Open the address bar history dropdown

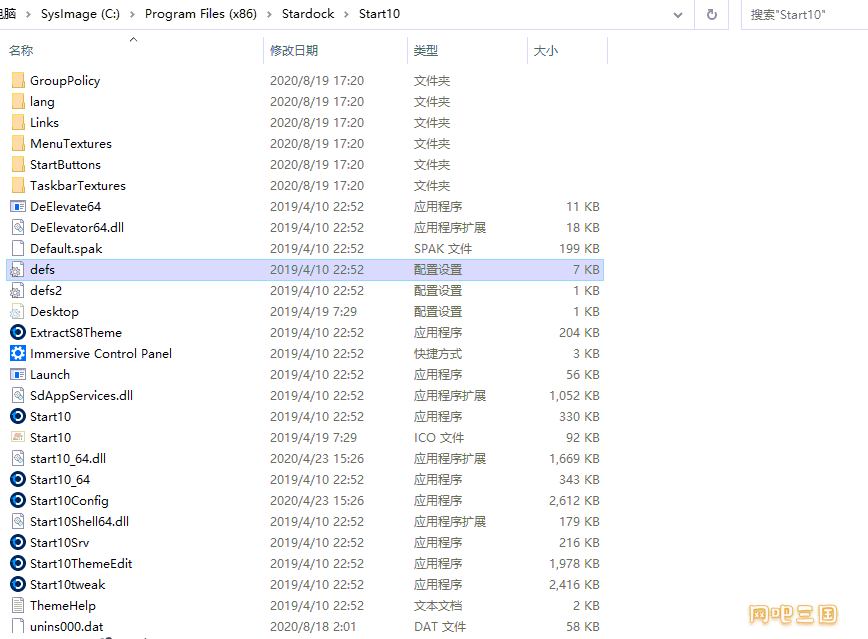(678, 15)
